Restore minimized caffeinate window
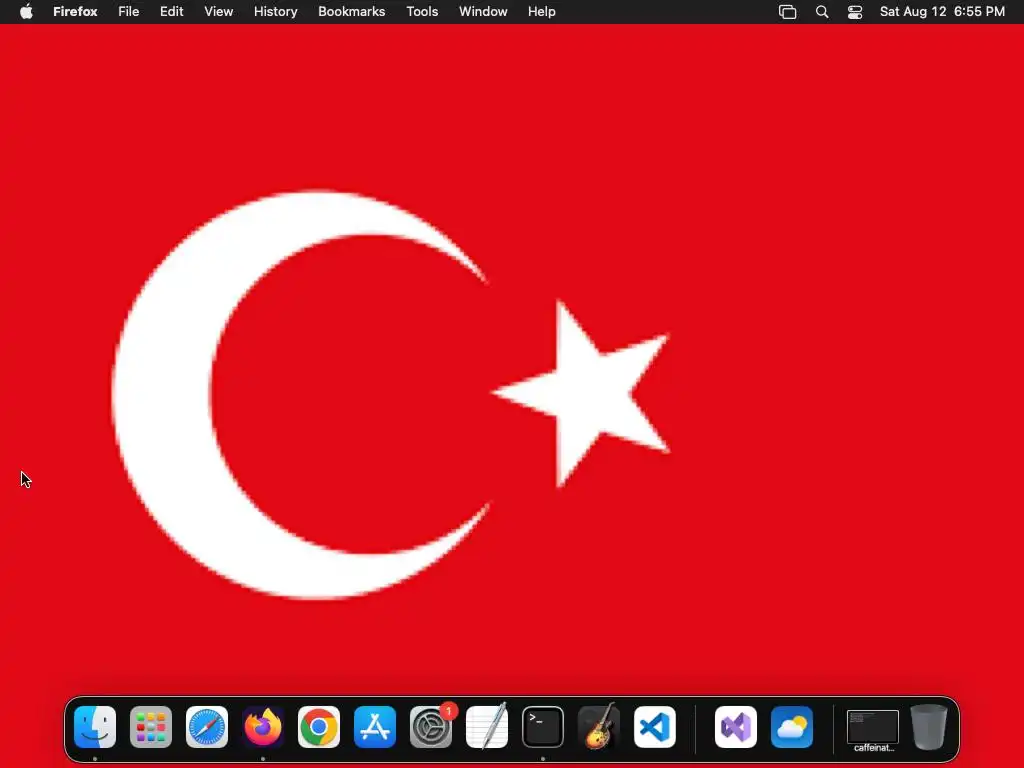Viewport: 1024px width, 768px height. click(x=873, y=728)
